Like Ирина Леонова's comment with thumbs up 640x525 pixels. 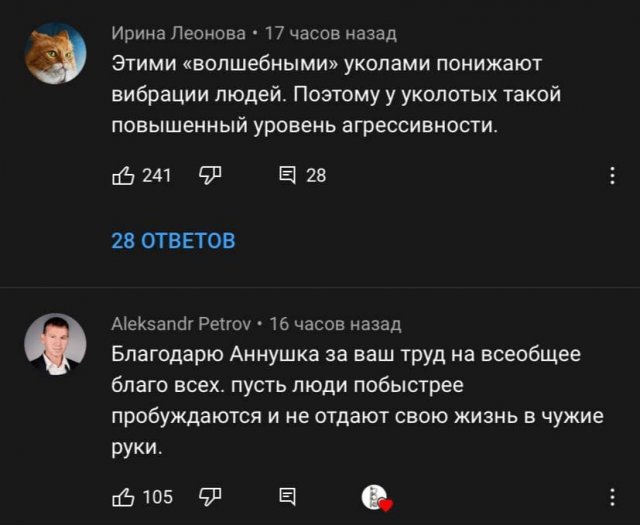pos(123,176)
